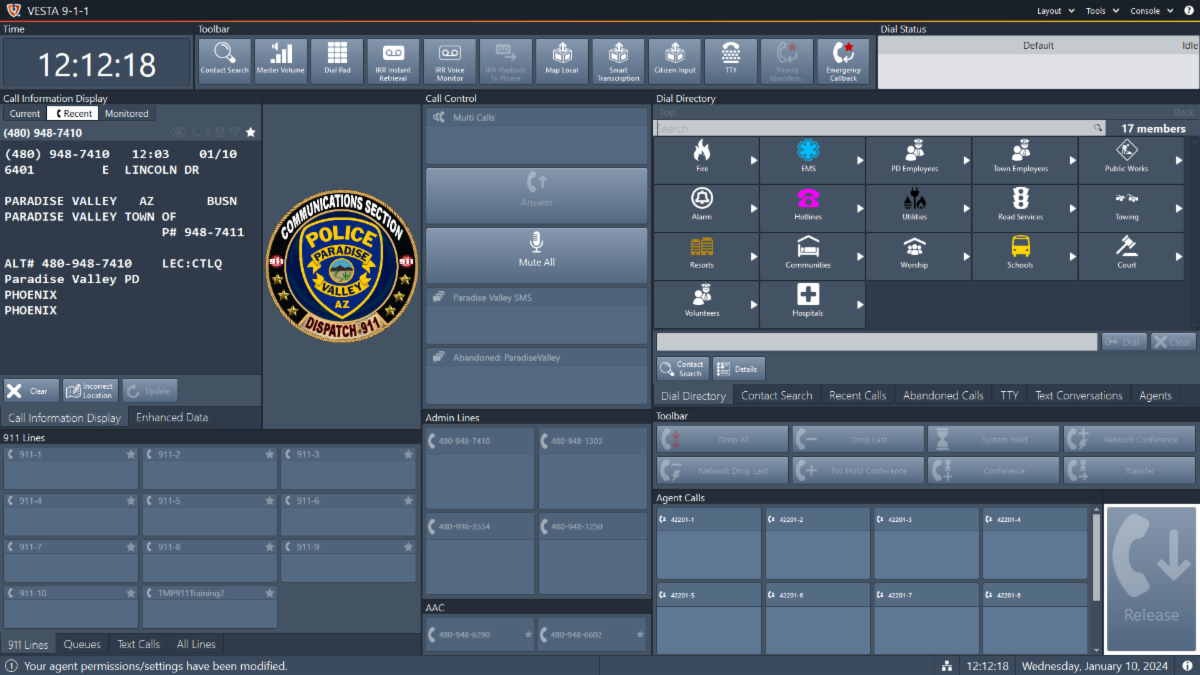Open the Hotlines directory folder
This screenshot has width=1200, height=675.
[812, 208]
